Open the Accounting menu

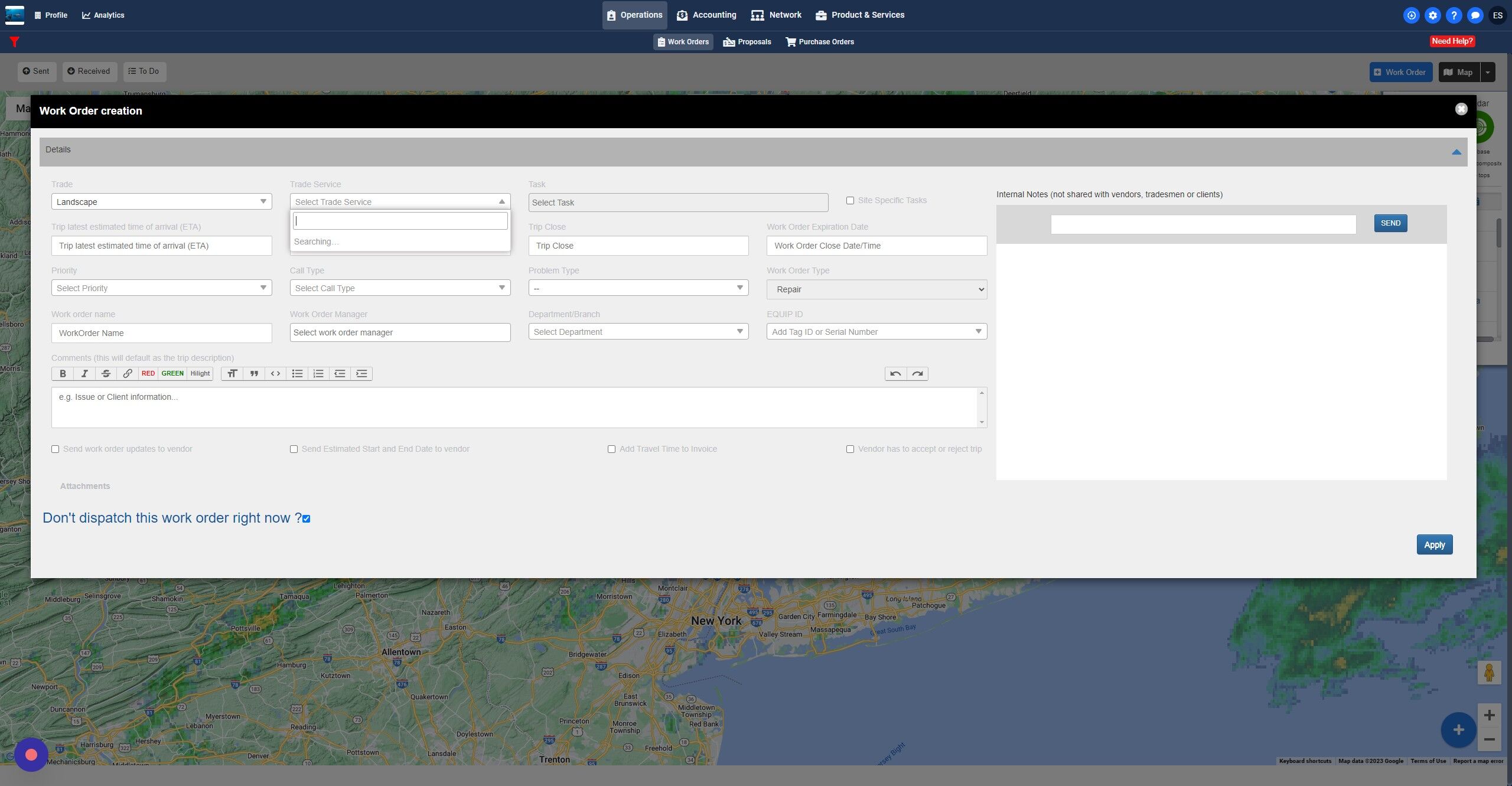coord(706,15)
